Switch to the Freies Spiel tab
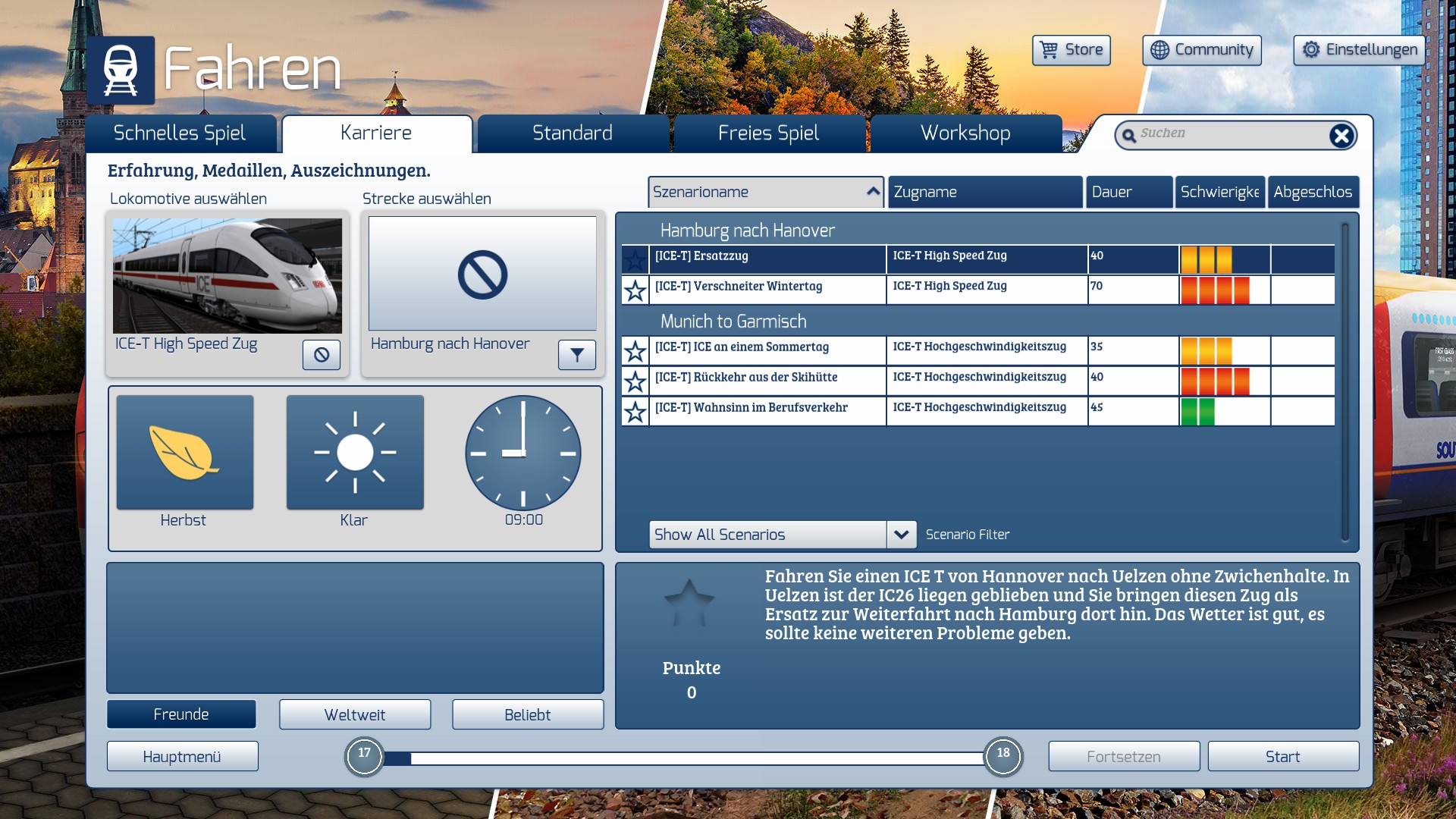Viewport: 1456px width, 819px height. [x=768, y=133]
